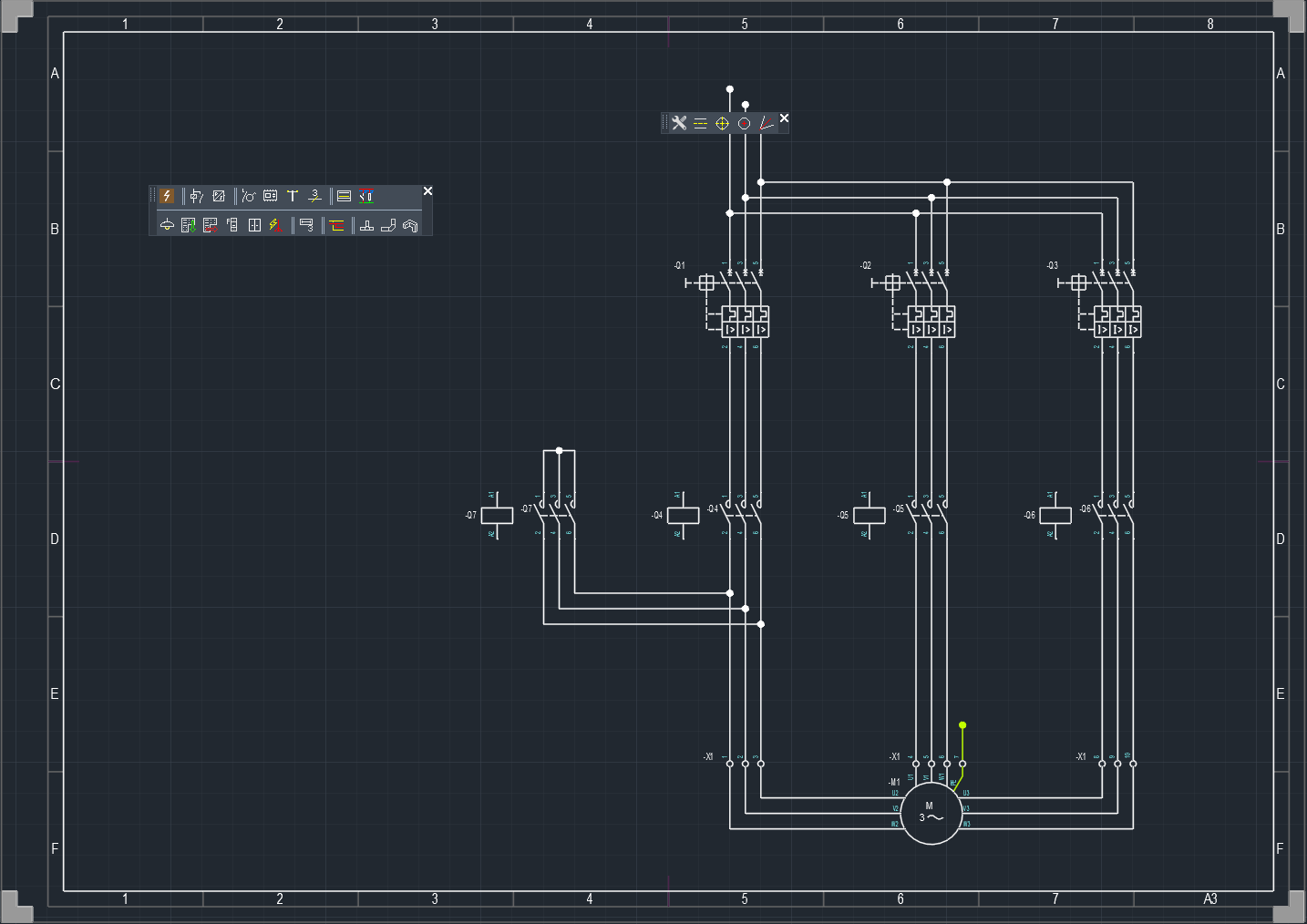Select the cable label with number 3 tool

coord(307,225)
